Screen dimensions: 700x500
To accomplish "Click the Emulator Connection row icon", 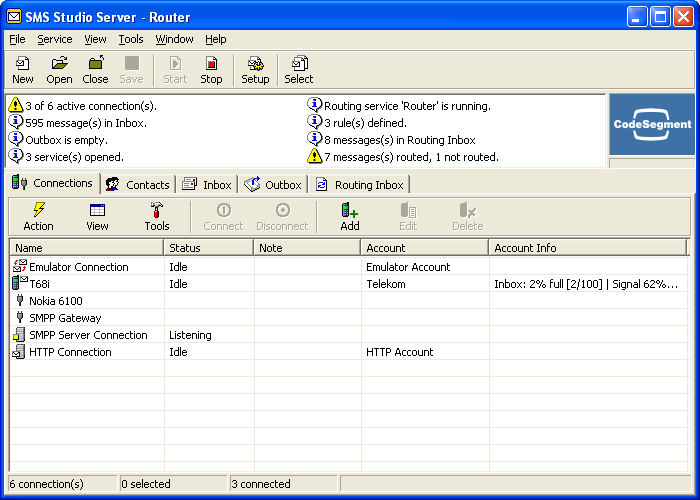I will (x=20, y=266).
